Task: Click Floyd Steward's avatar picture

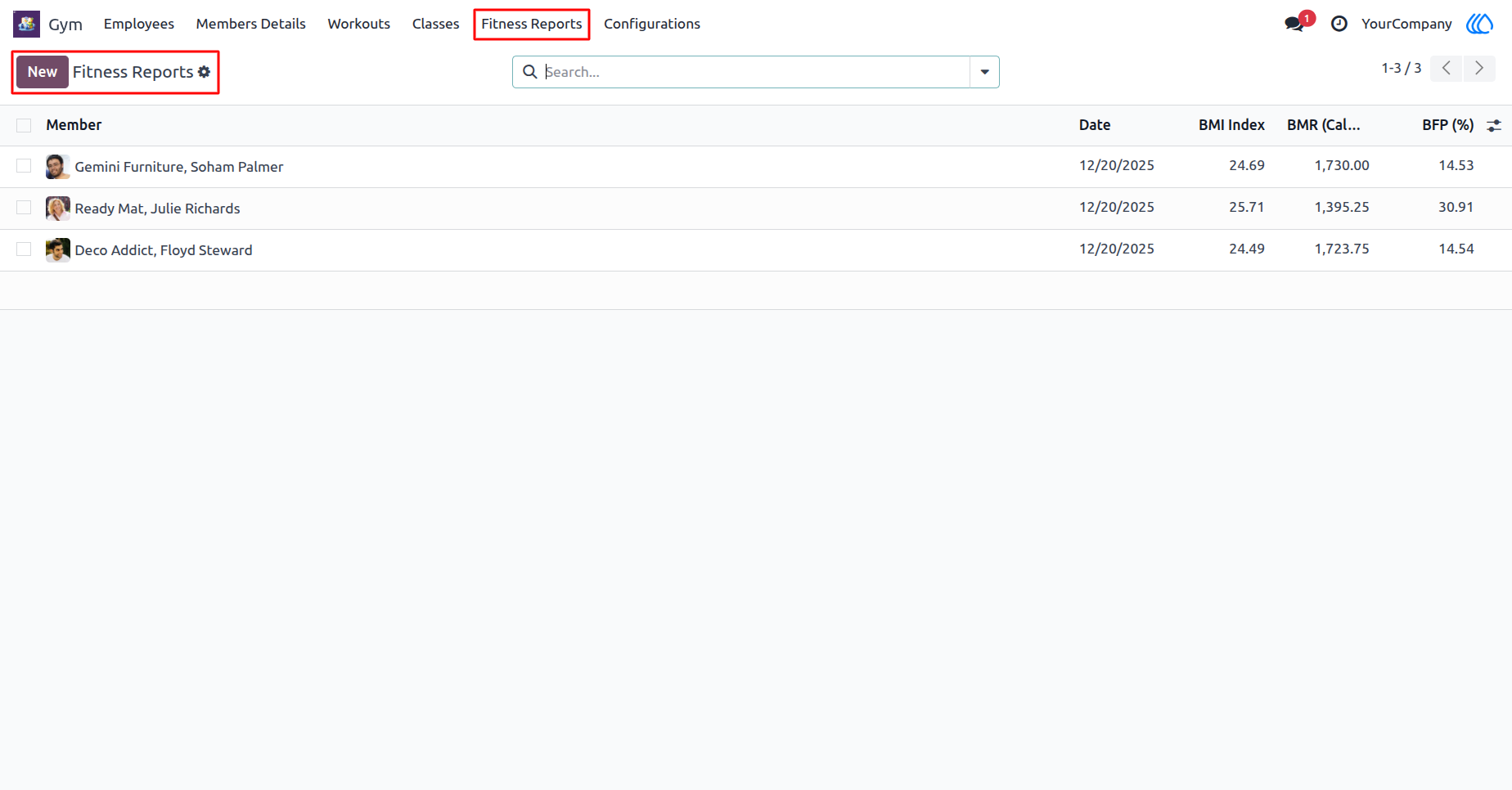Action: 57,250
